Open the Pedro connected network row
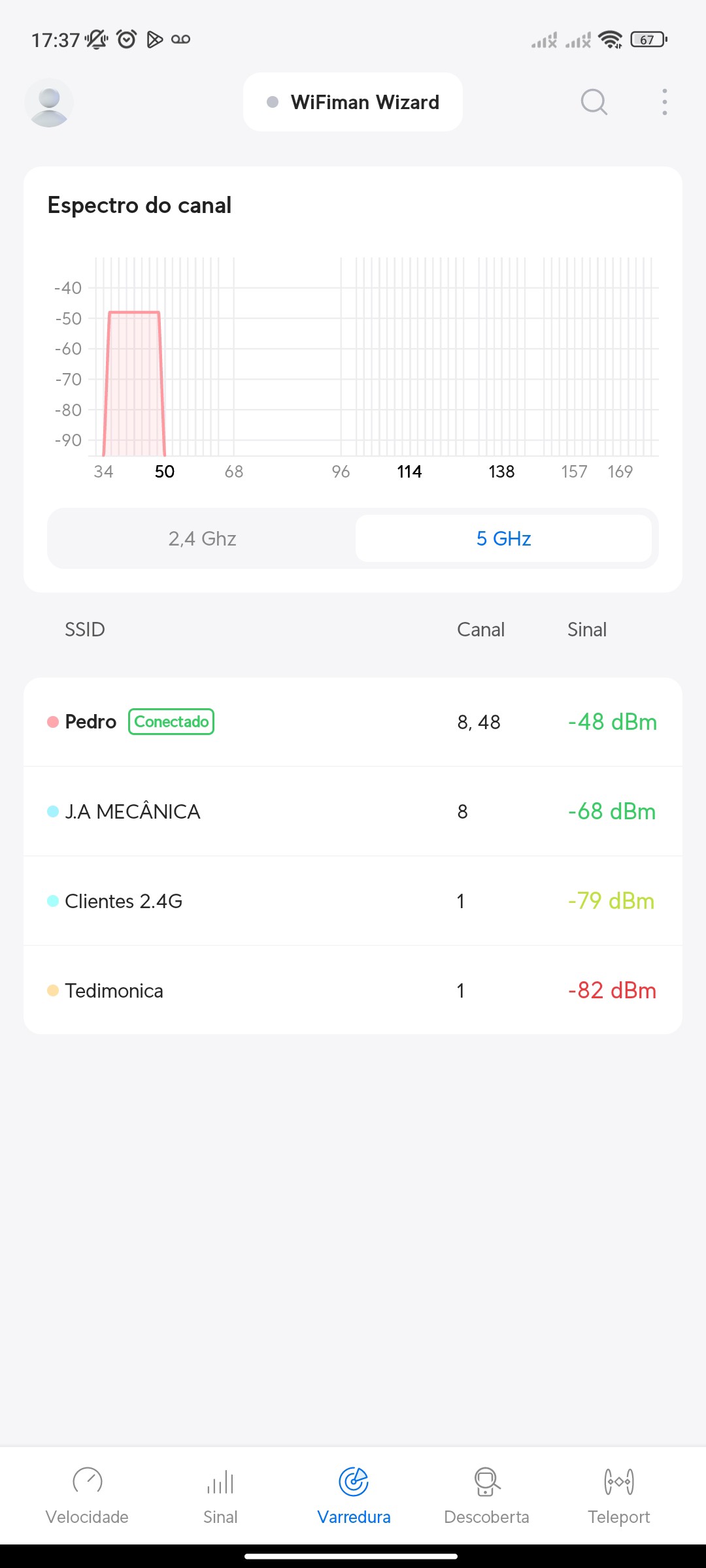The height and width of the screenshot is (1568, 706). point(353,722)
